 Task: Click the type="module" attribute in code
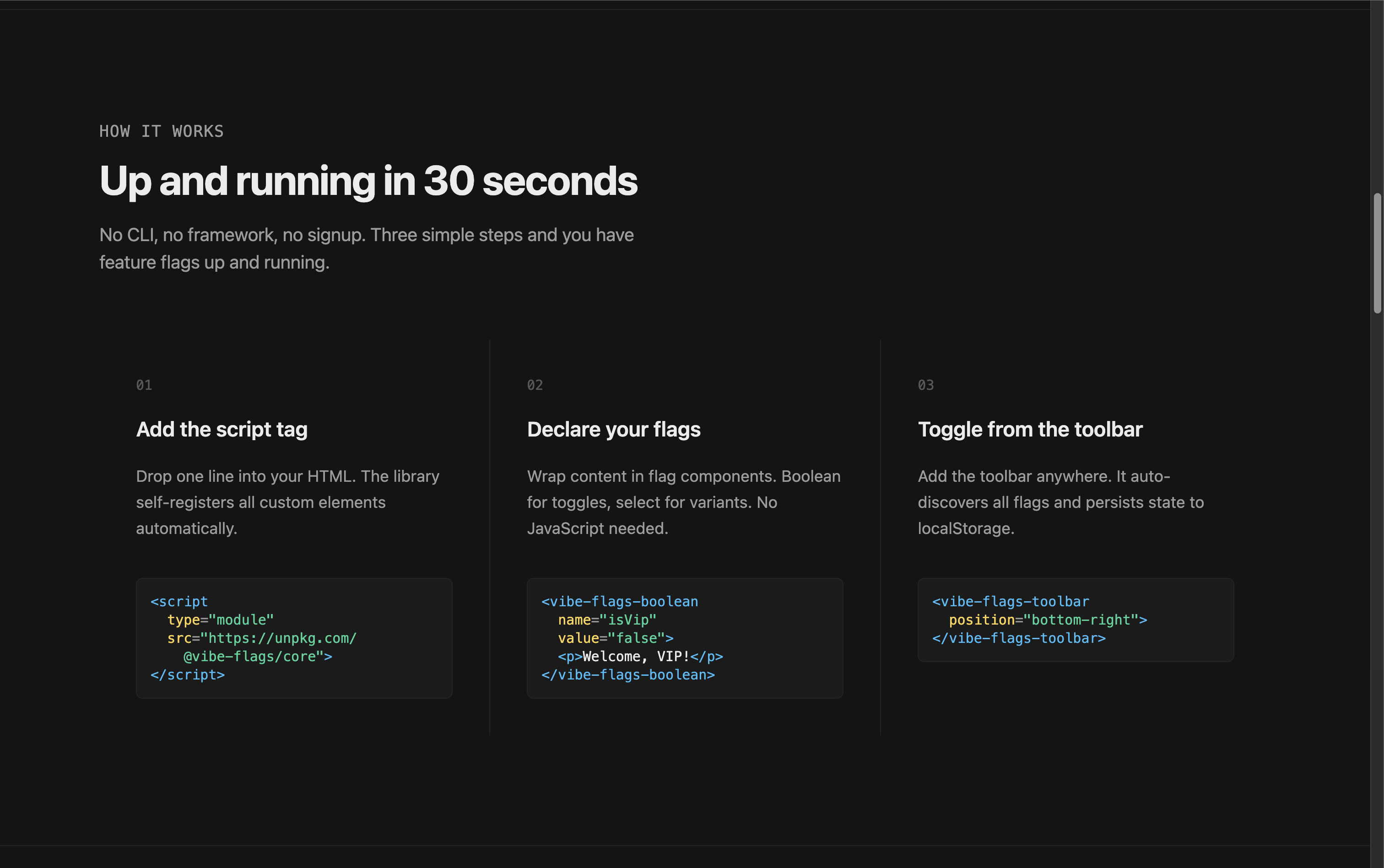coord(220,620)
